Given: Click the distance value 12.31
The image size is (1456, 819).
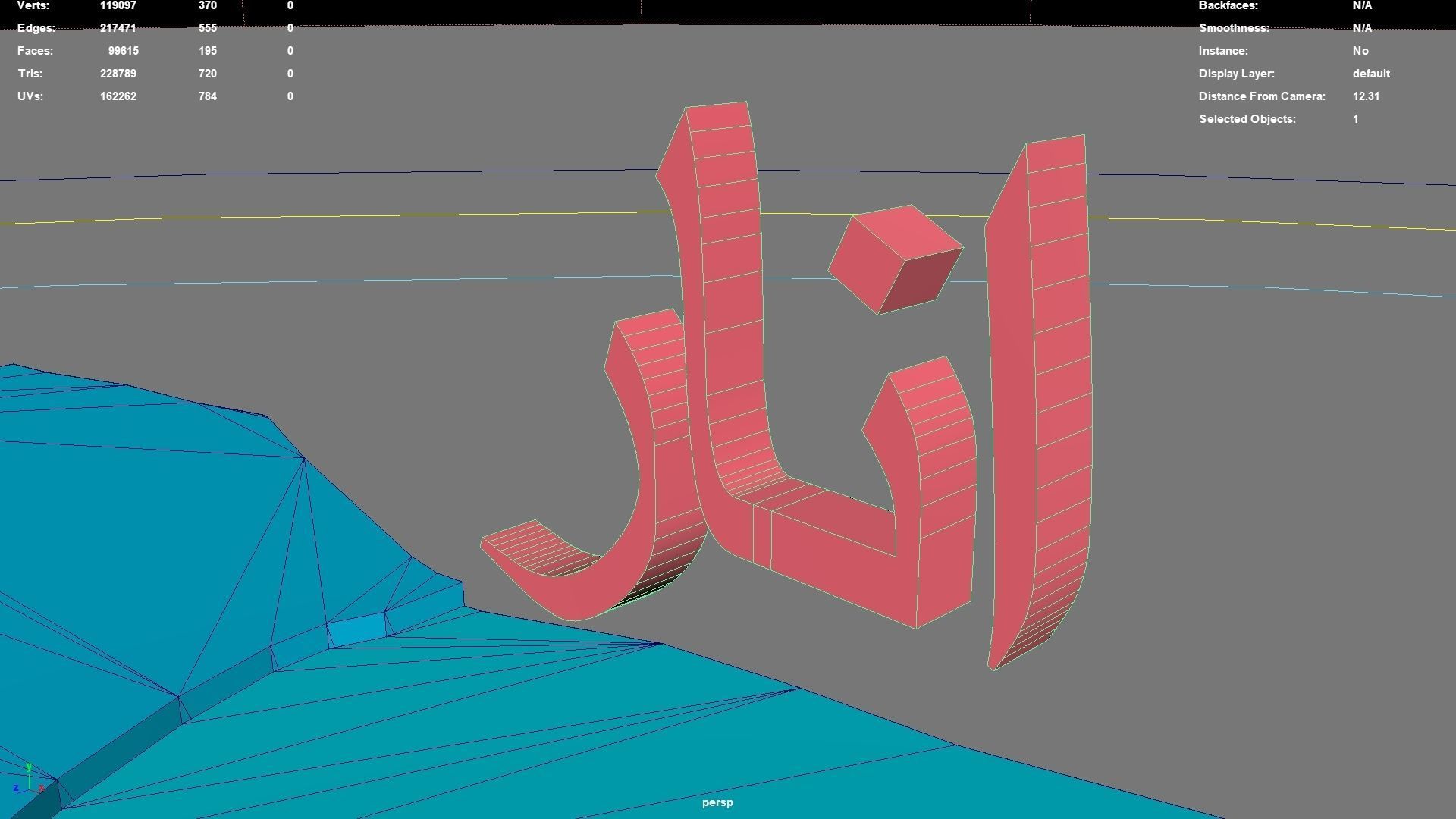Looking at the screenshot, I should tap(1366, 96).
